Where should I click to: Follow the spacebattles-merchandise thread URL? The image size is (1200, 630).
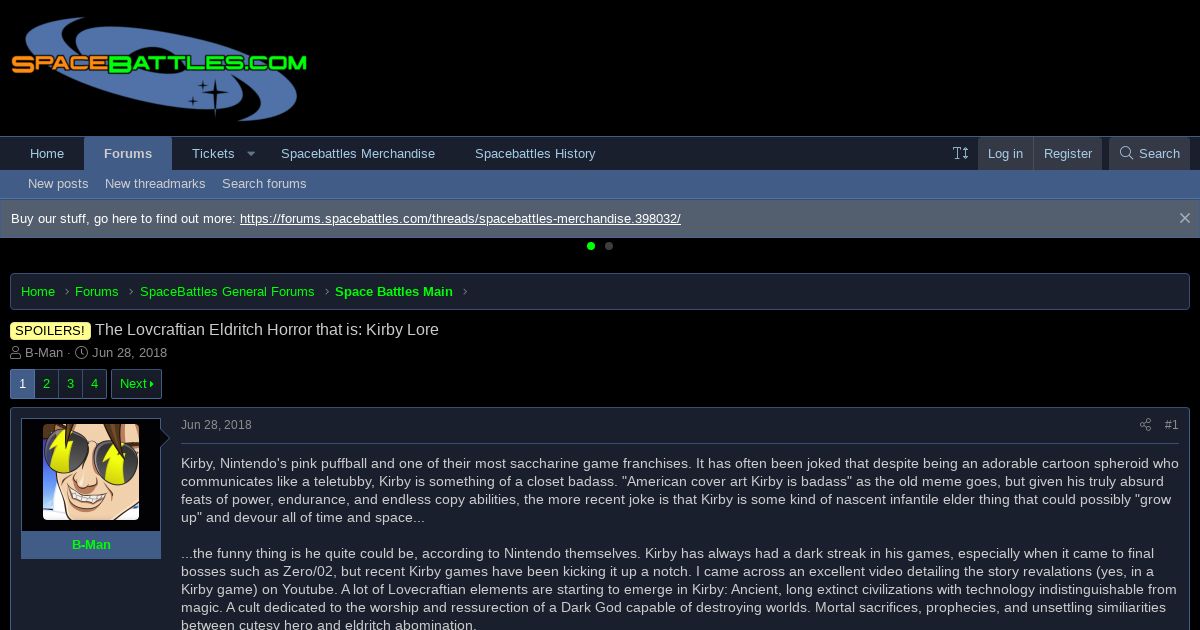(460, 218)
